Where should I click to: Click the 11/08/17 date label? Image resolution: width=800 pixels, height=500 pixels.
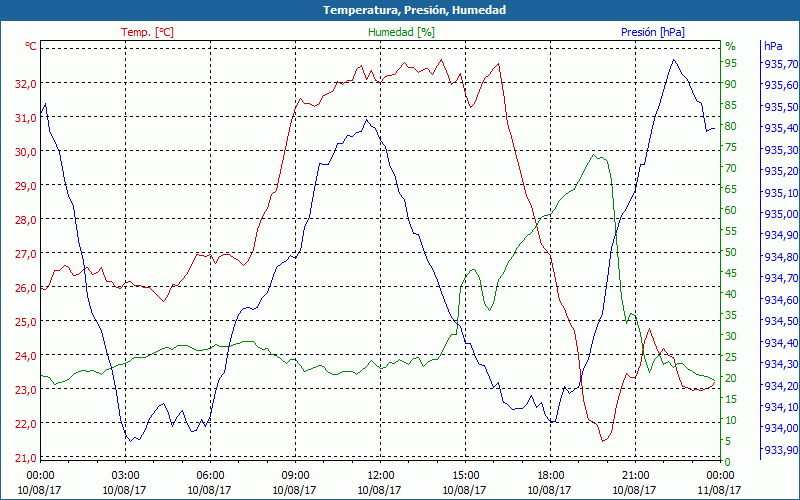point(720,490)
